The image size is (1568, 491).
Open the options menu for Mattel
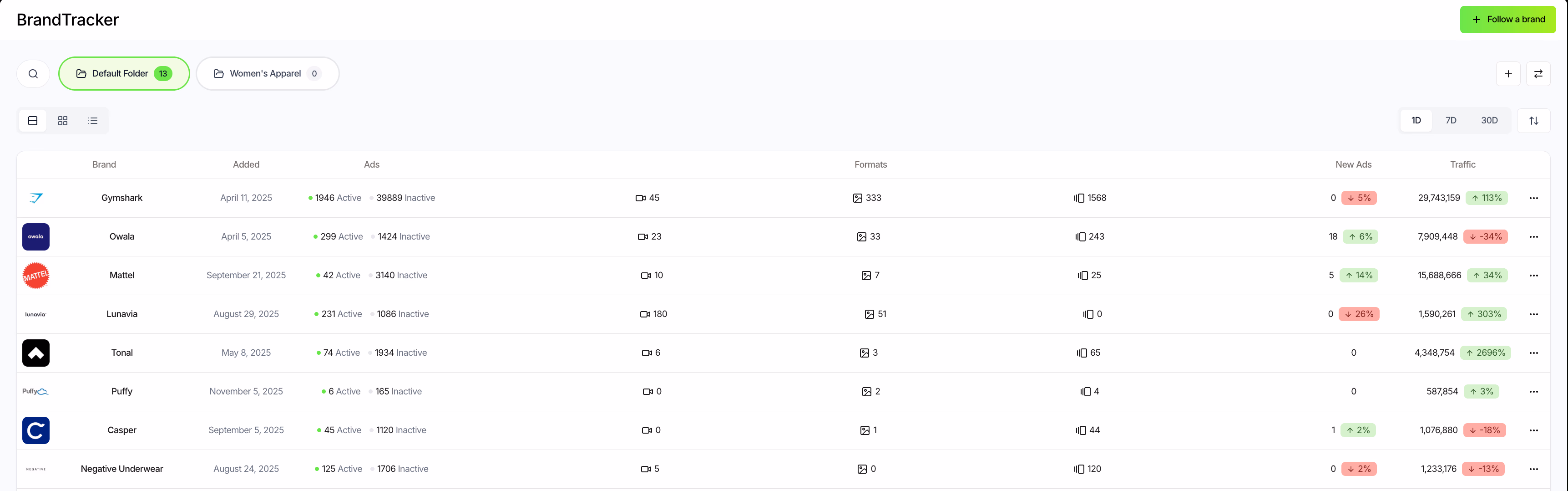[x=1534, y=276]
